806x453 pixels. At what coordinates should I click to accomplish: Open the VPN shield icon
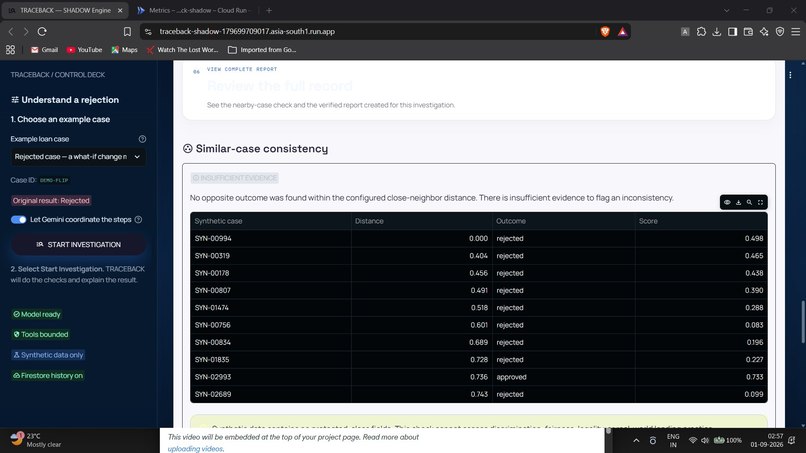click(780, 31)
